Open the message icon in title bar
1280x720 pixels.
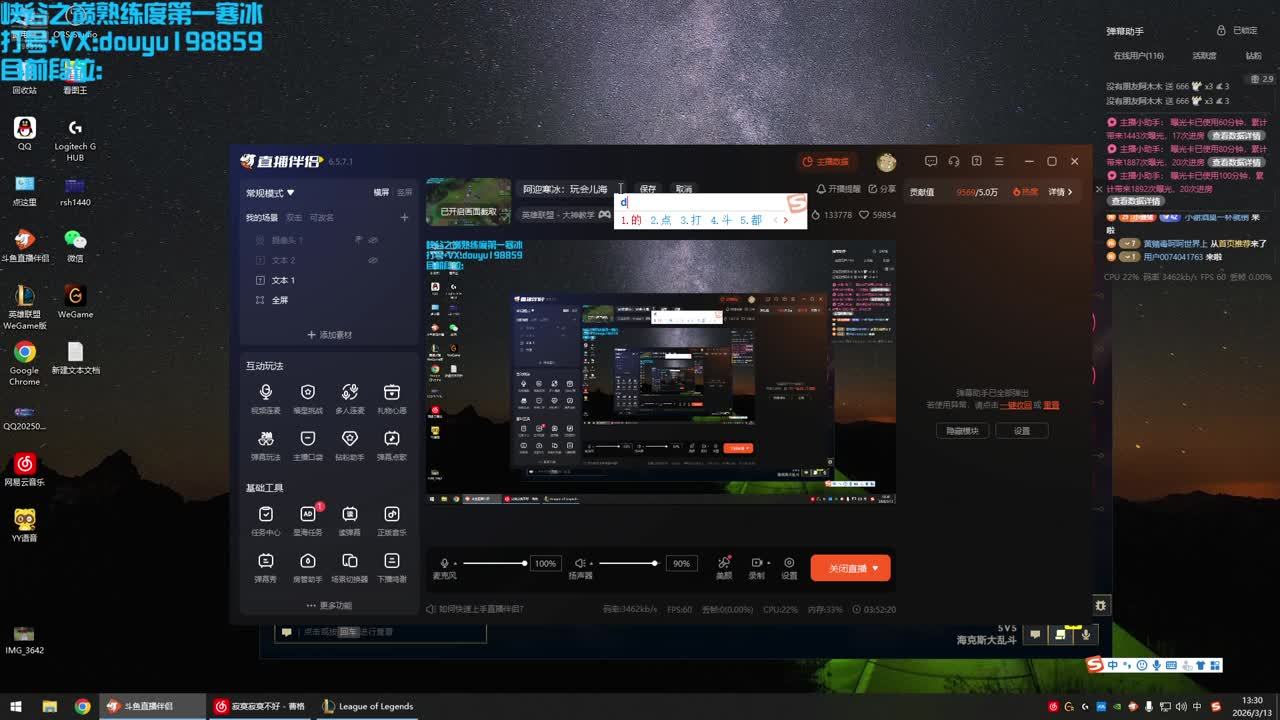click(x=931, y=161)
